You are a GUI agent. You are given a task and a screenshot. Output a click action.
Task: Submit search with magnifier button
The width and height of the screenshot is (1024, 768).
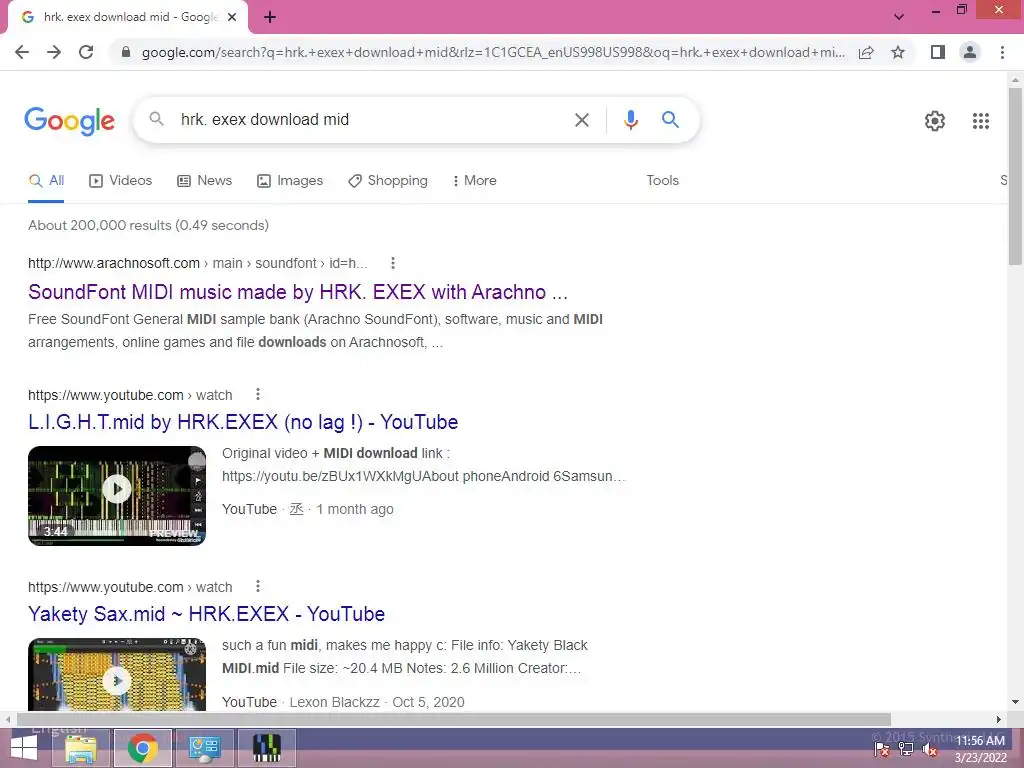pyautogui.click(x=670, y=120)
